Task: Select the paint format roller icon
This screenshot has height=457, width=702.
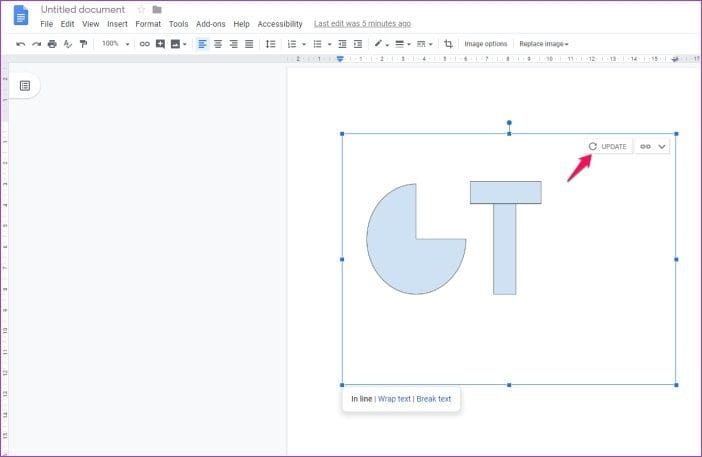Action: (x=83, y=44)
